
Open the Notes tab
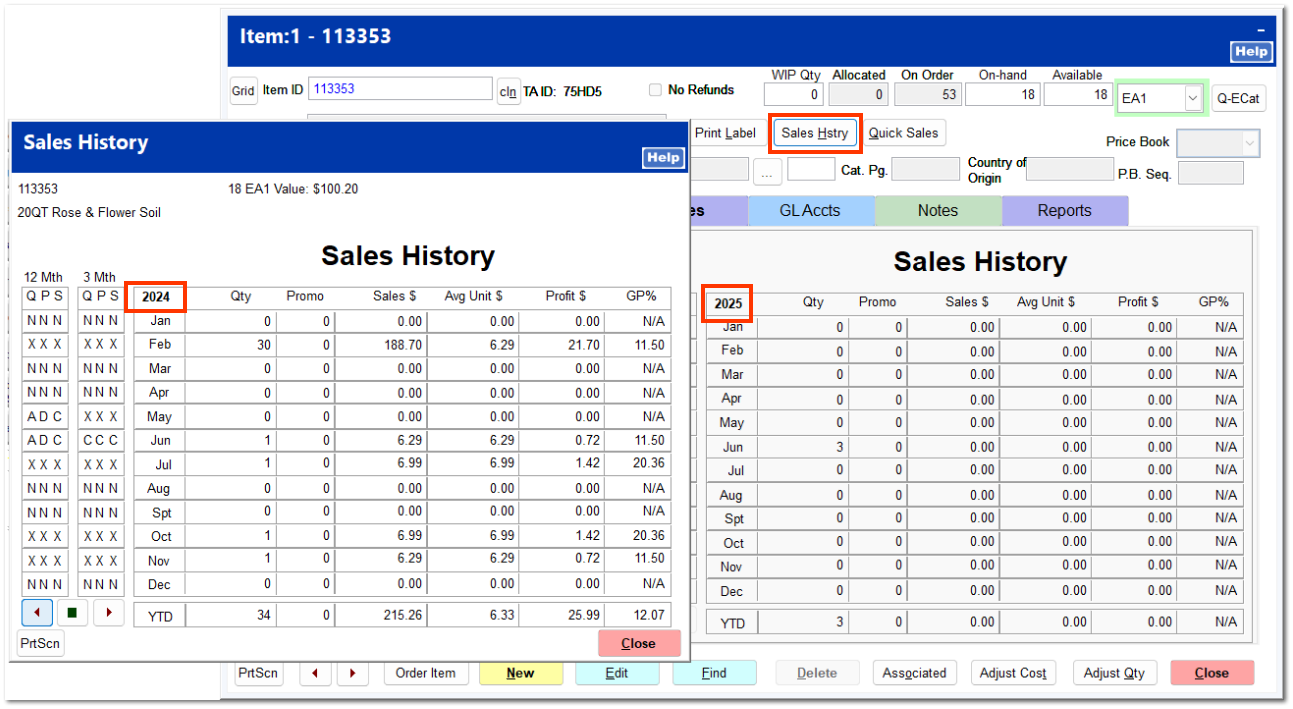pyautogui.click(x=937, y=210)
